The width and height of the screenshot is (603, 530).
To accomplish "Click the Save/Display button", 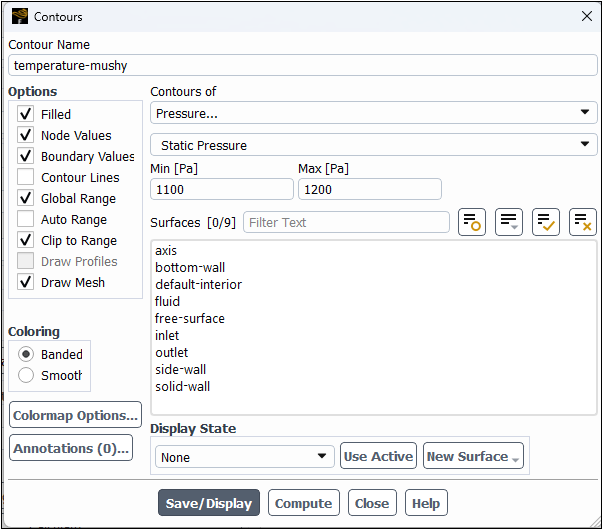I will tap(208, 503).
